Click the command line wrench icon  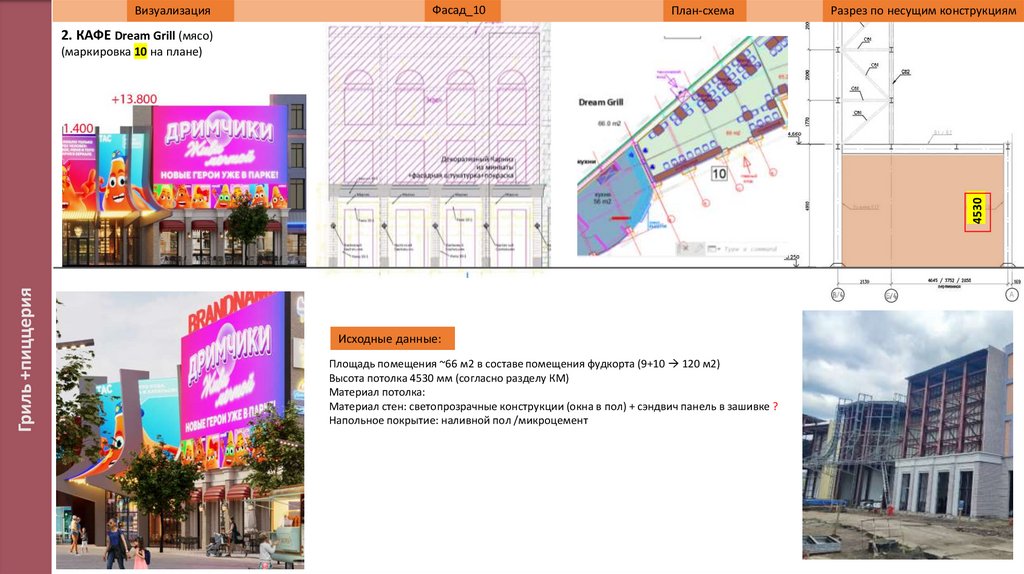(x=697, y=248)
